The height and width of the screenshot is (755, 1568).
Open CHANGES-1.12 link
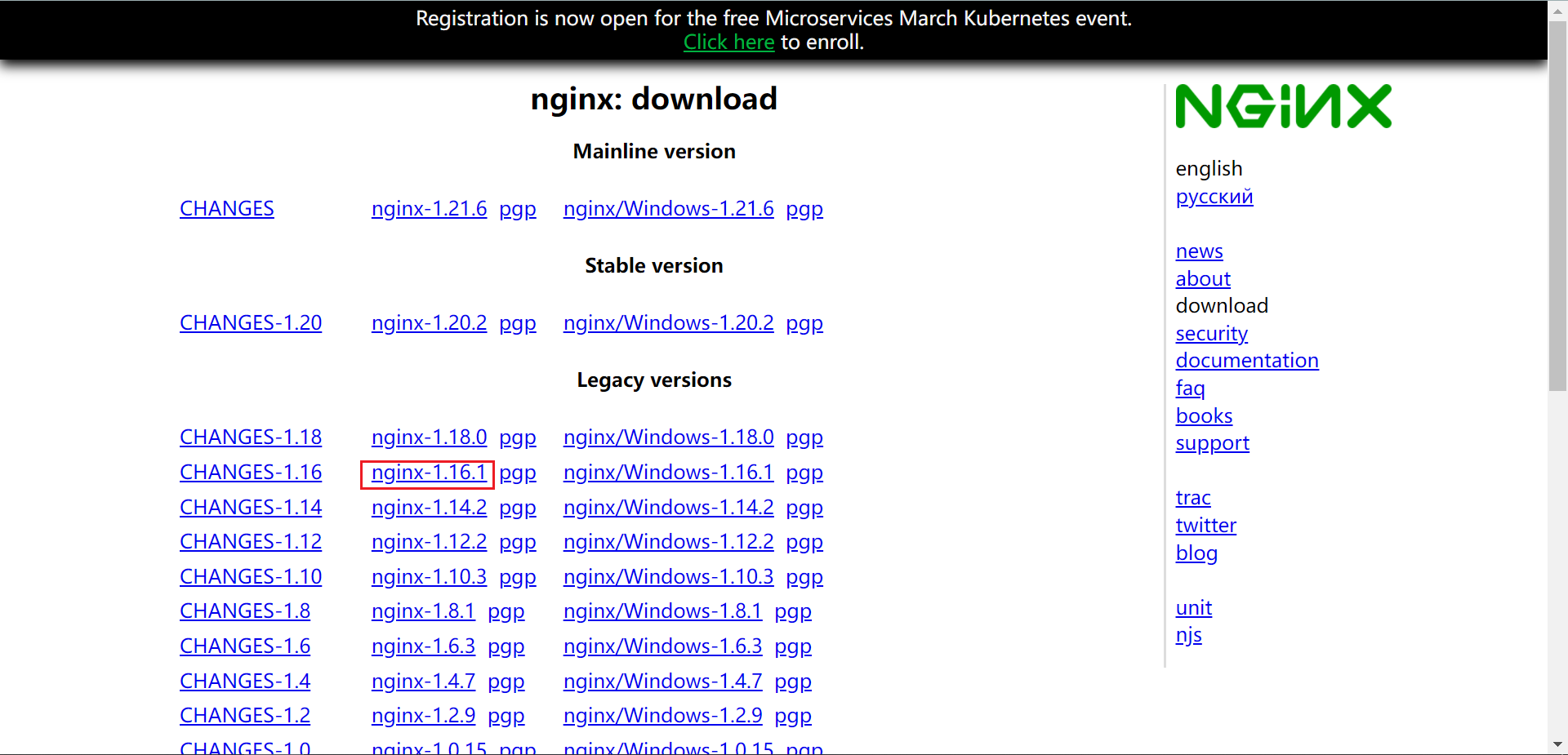point(251,541)
